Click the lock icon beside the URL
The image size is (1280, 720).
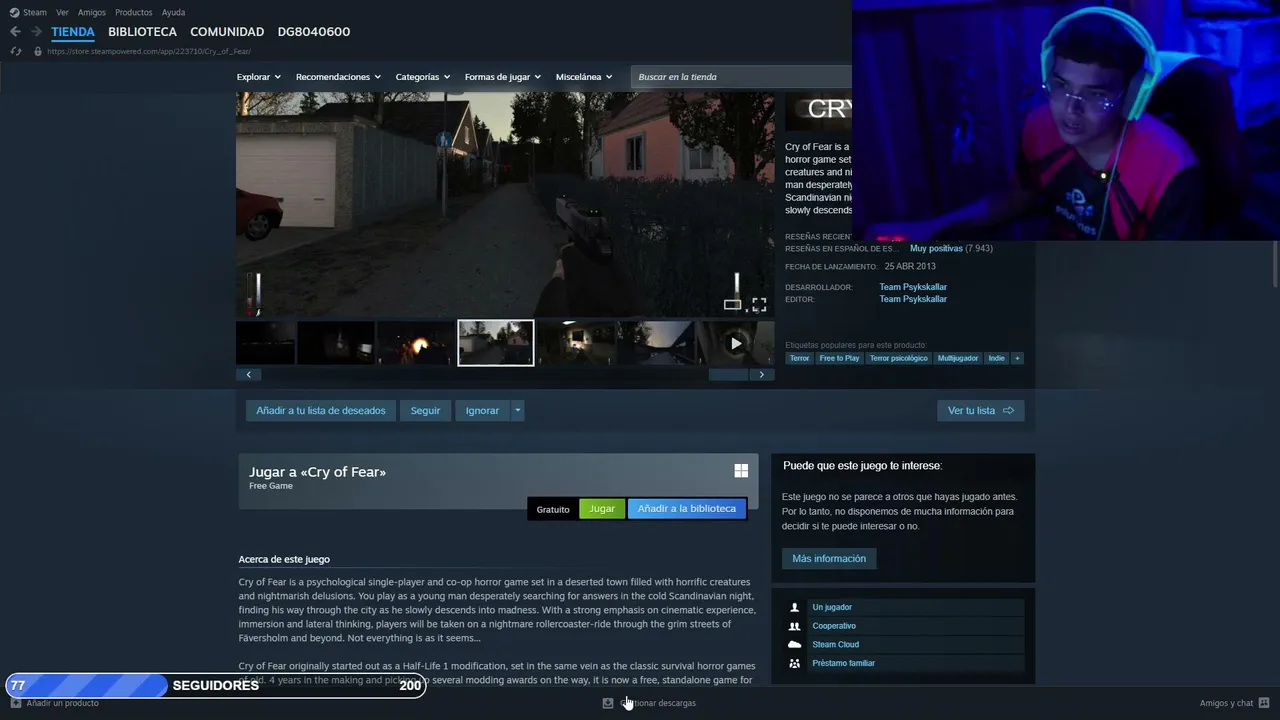pos(38,51)
